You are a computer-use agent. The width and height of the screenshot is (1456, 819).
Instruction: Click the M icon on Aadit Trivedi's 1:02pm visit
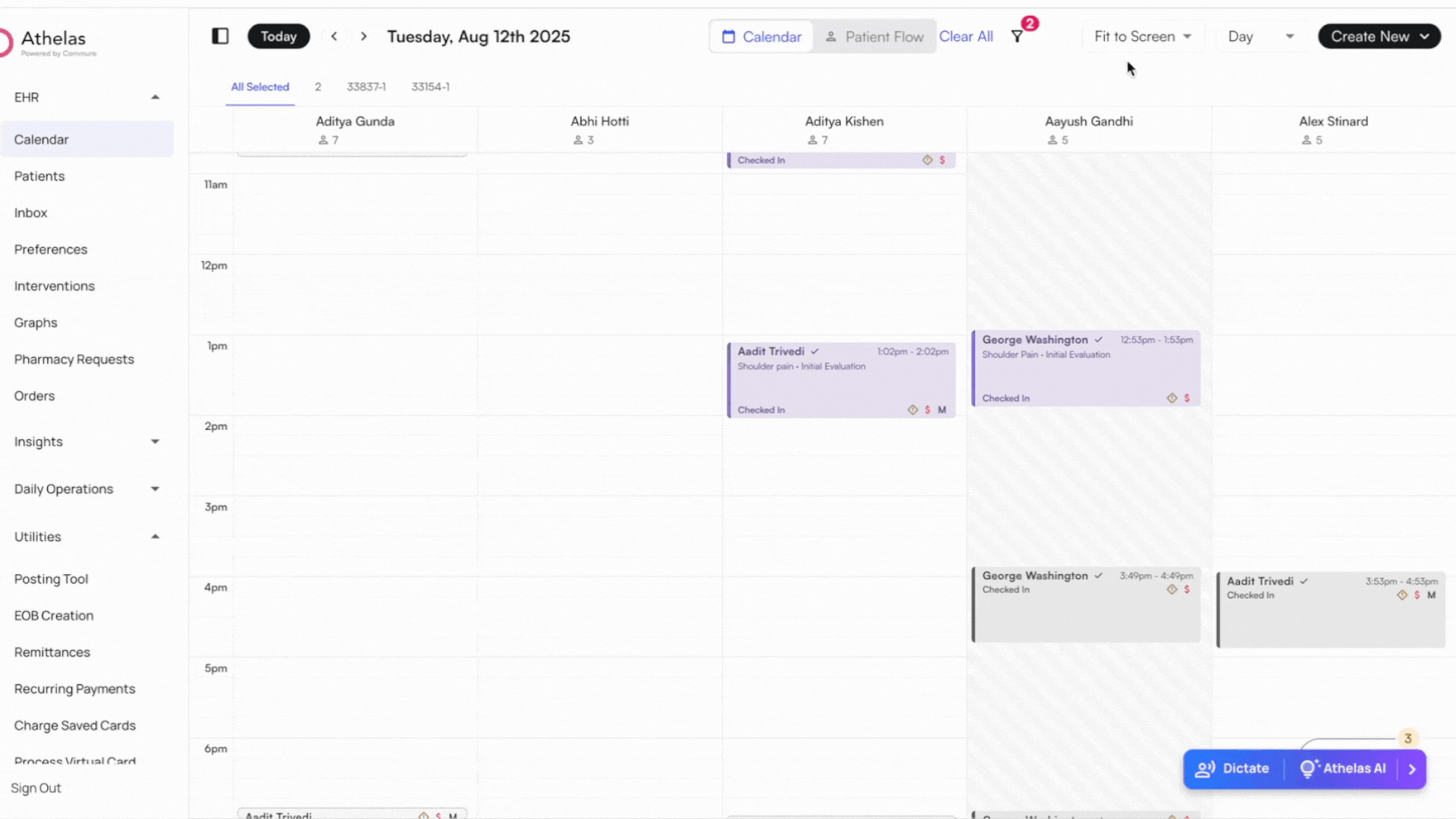pos(942,409)
